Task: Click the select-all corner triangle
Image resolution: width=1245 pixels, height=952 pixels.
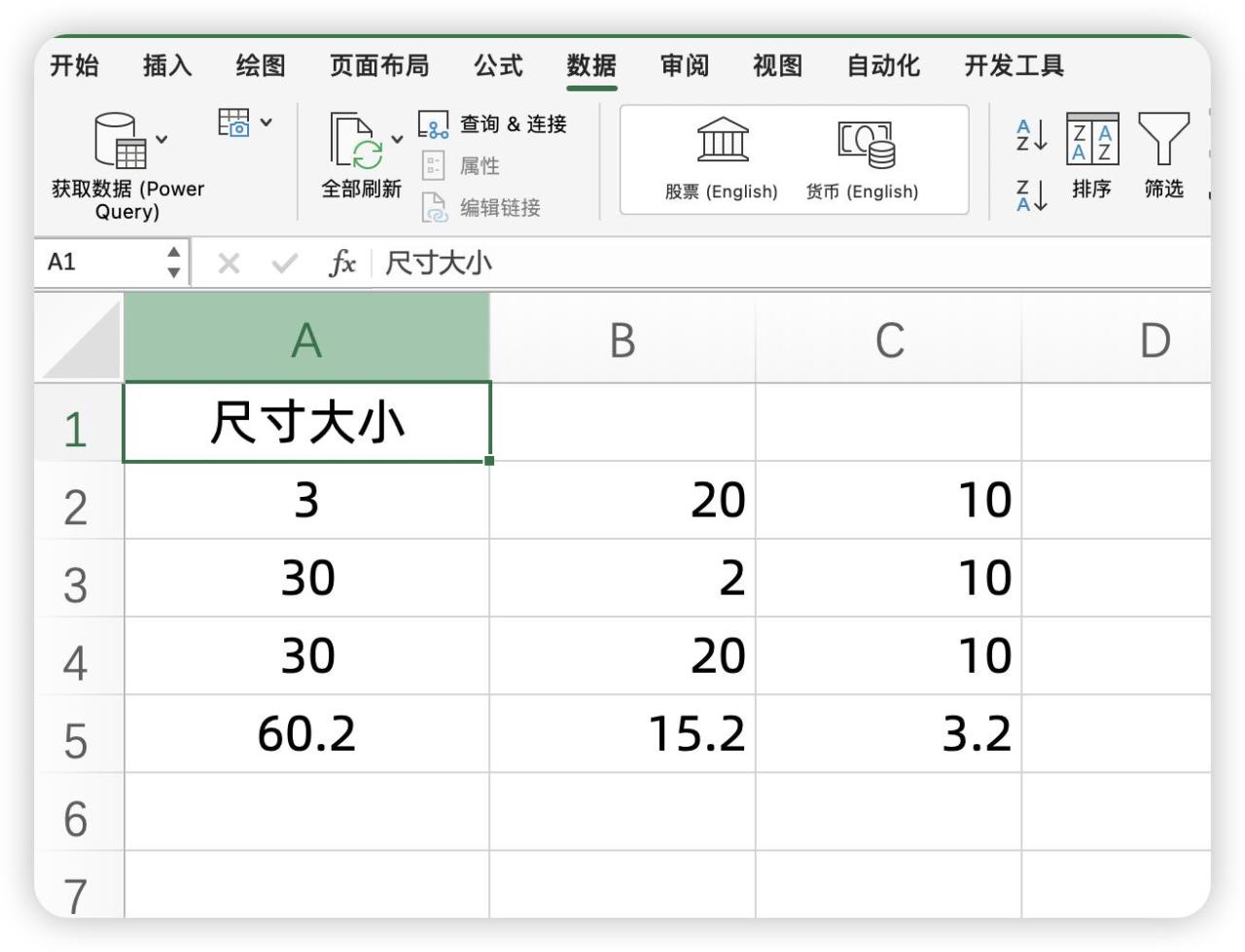Action: [x=80, y=337]
